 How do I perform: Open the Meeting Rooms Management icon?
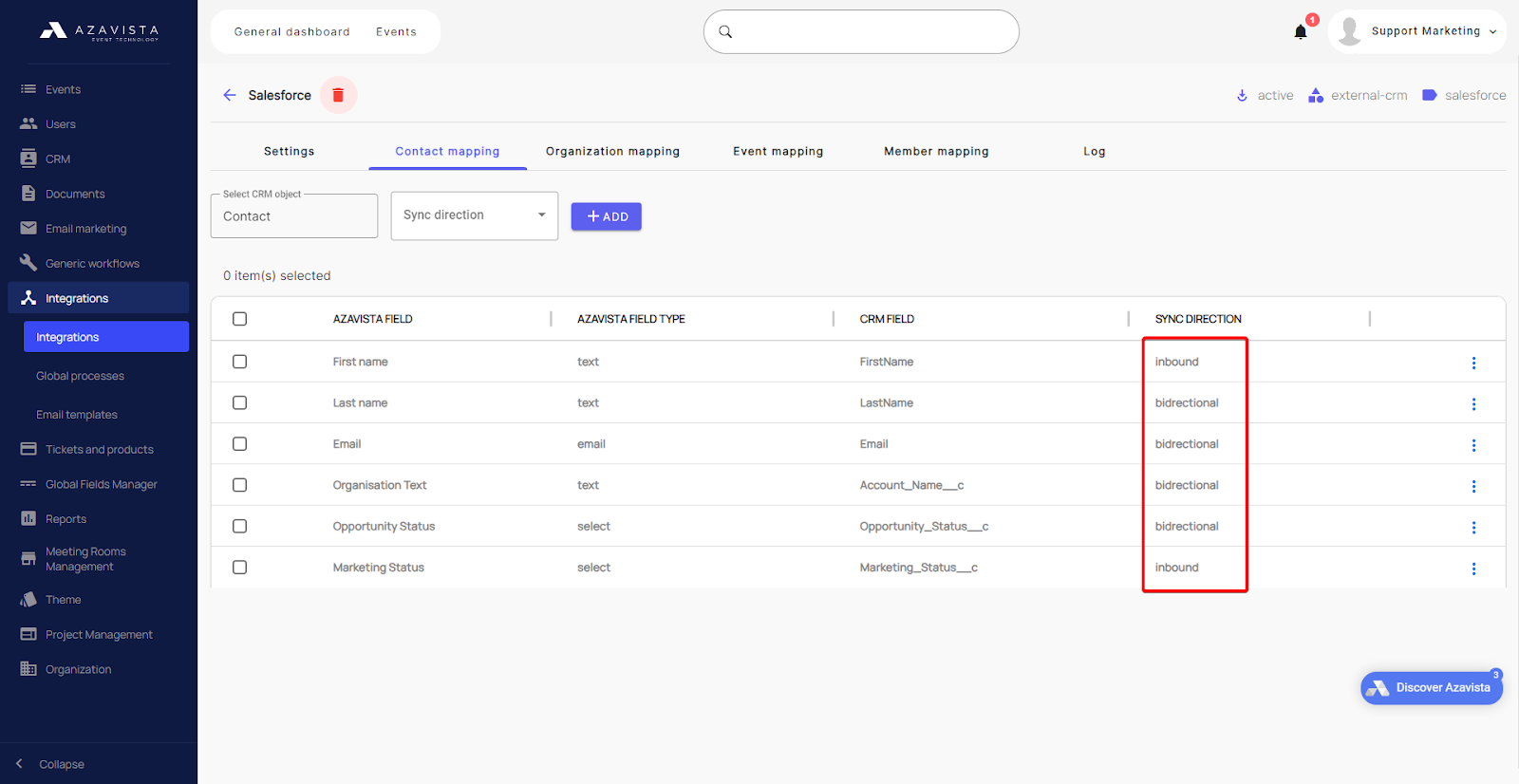coord(28,558)
